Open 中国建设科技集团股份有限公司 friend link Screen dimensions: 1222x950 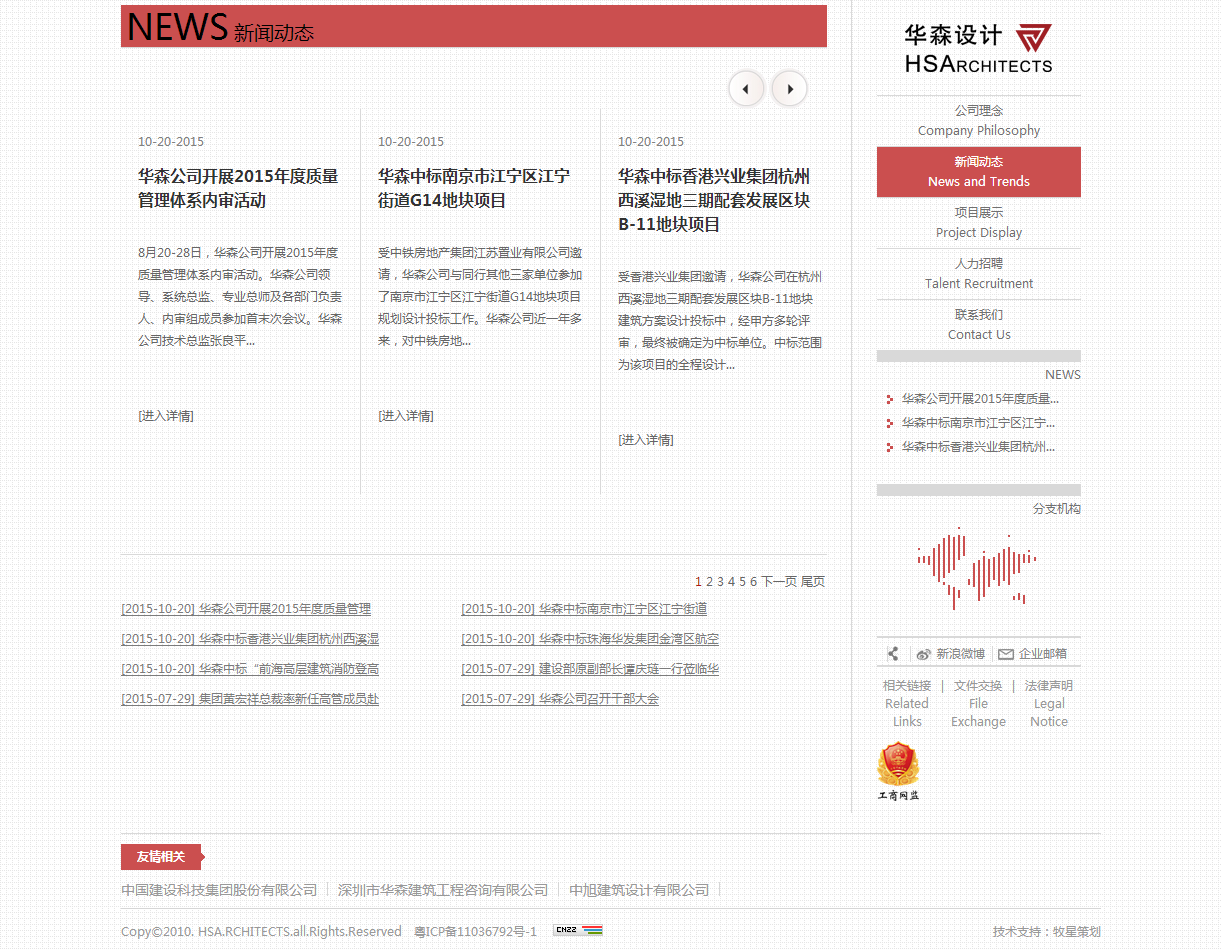click(219, 890)
